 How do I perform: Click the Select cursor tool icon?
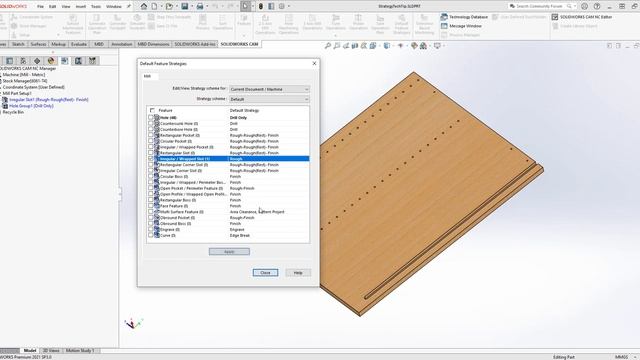pos(245,6)
